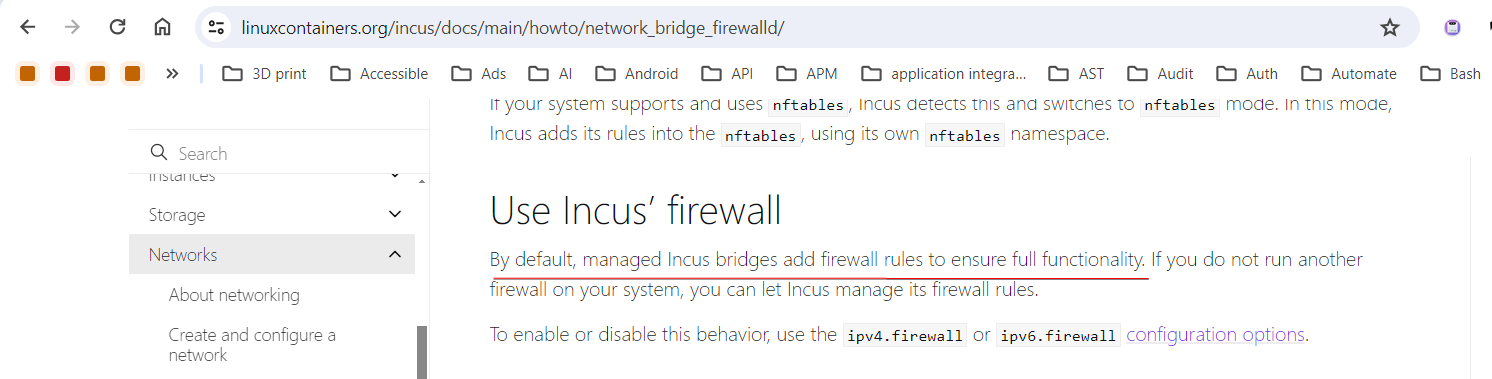Image resolution: width=1492 pixels, height=379 pixels.
Task: Open the purple extension icon in the toolbar
Action: click(x=1453, y=28)
